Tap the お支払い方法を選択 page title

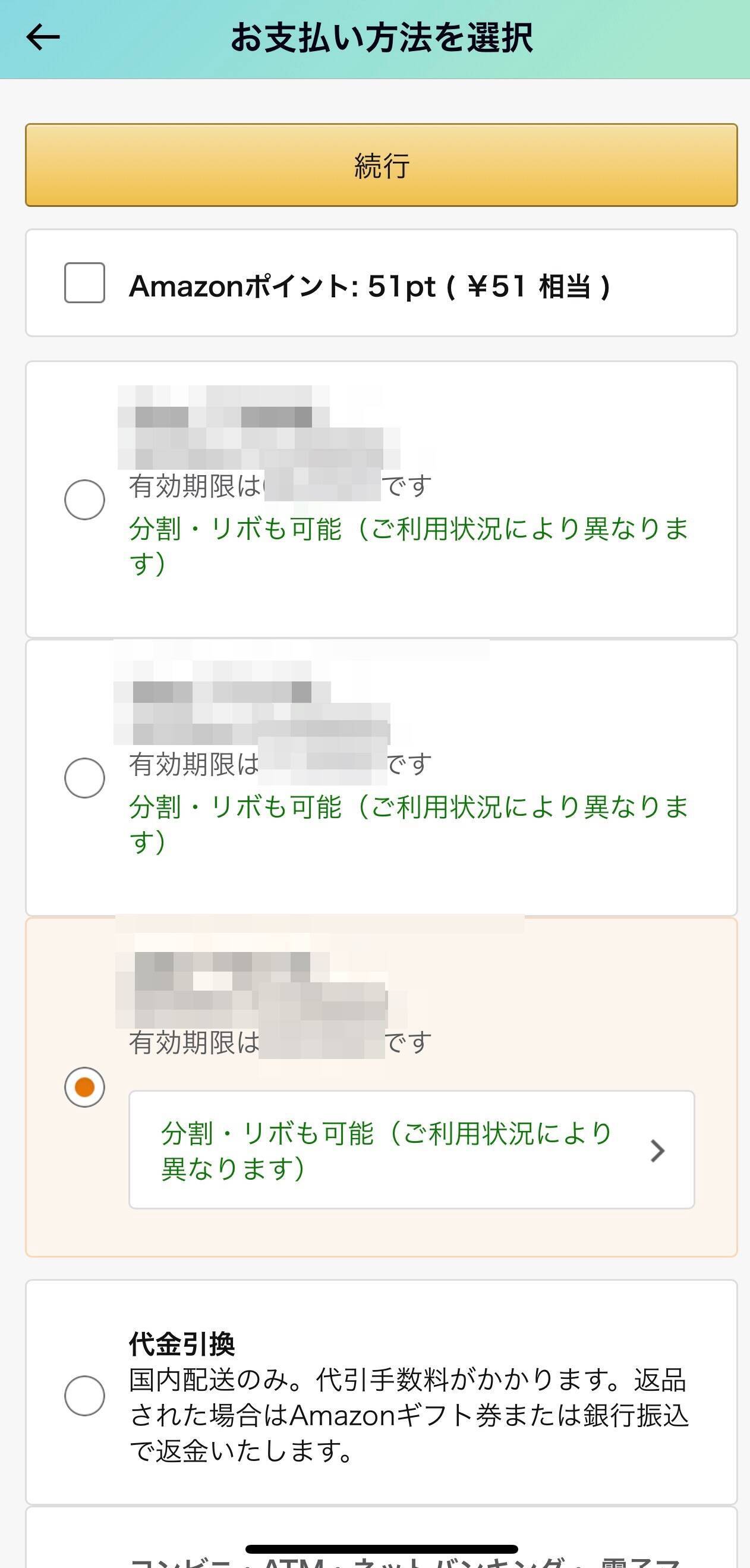pyautogui.click(x=382, y=37)
